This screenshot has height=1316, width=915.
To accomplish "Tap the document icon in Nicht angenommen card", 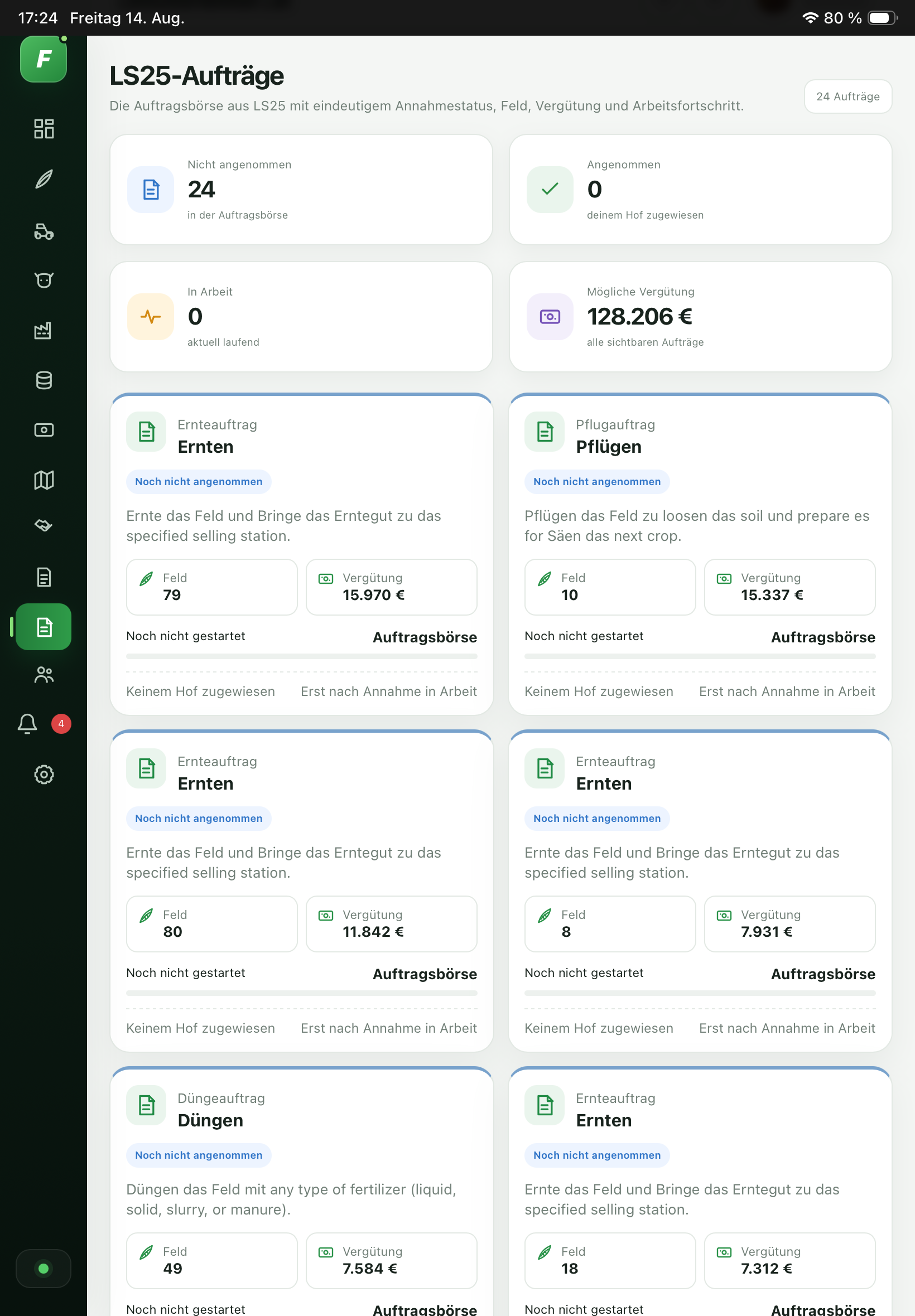I will (151, 190).
